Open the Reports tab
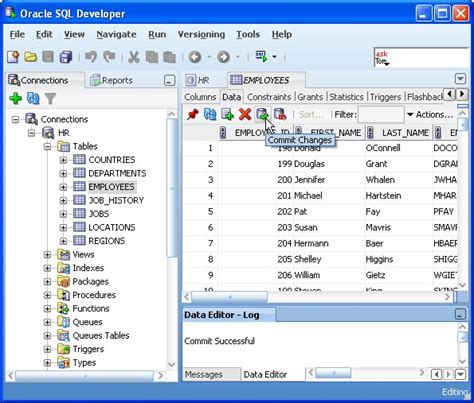This screenshot has height=403, width=474. (x=112, y=80)
